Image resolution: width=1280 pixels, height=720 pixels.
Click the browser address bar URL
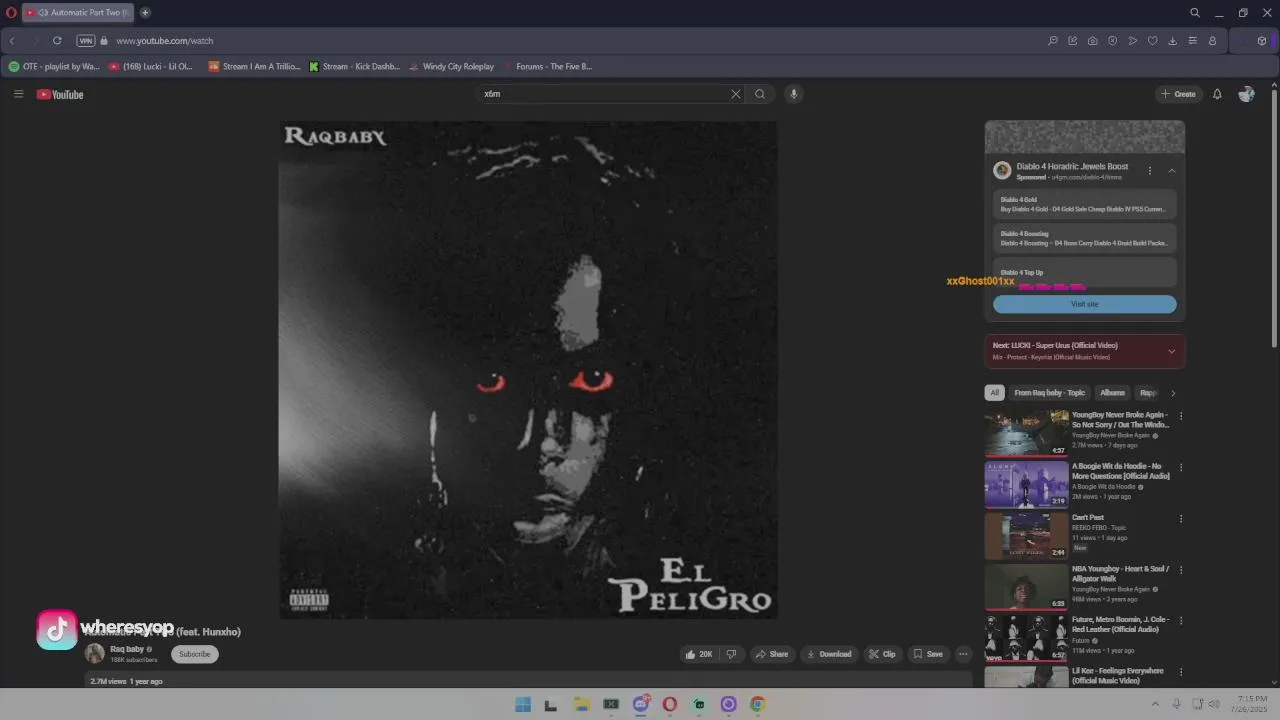pos(165,41)
